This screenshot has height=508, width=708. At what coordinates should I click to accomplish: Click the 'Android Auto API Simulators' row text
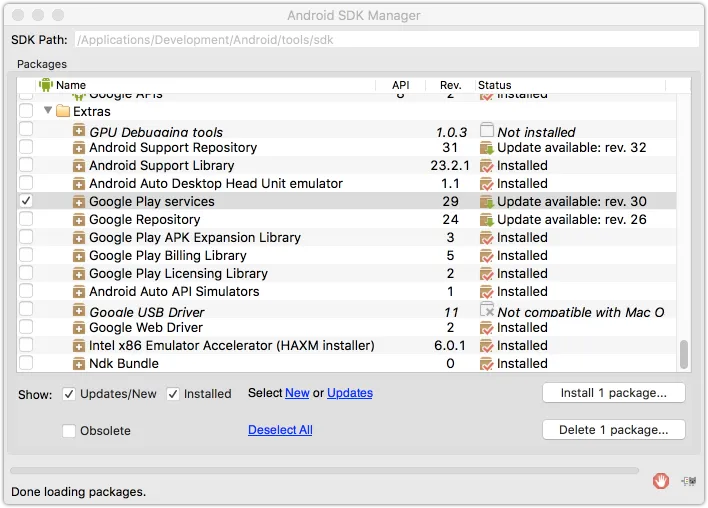point(174,292)
